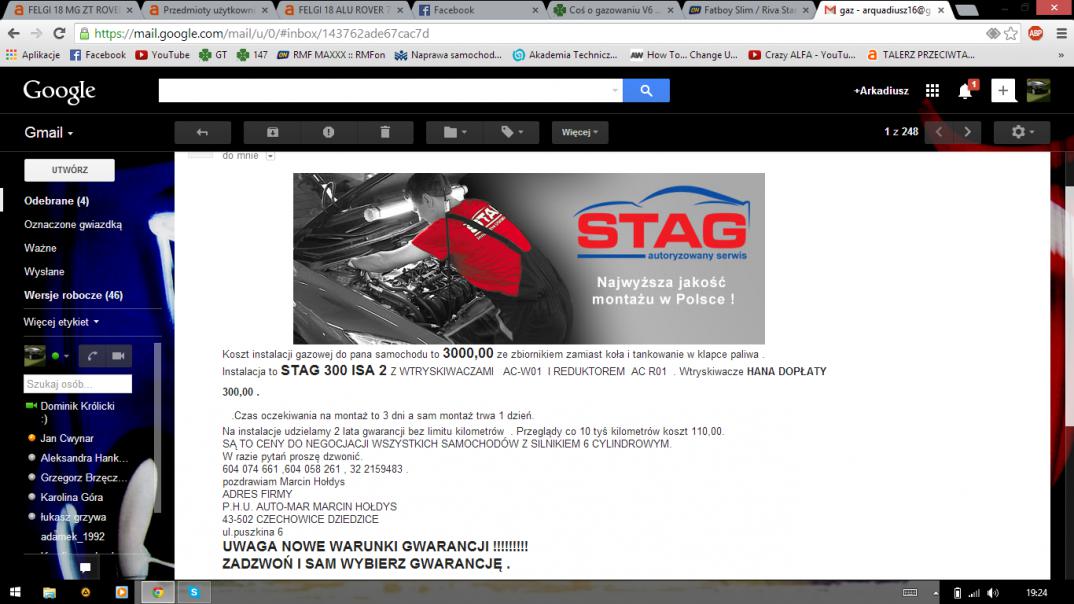Open Google notifications bell
The image size is (1074, 604).
[x=966, y=90]
